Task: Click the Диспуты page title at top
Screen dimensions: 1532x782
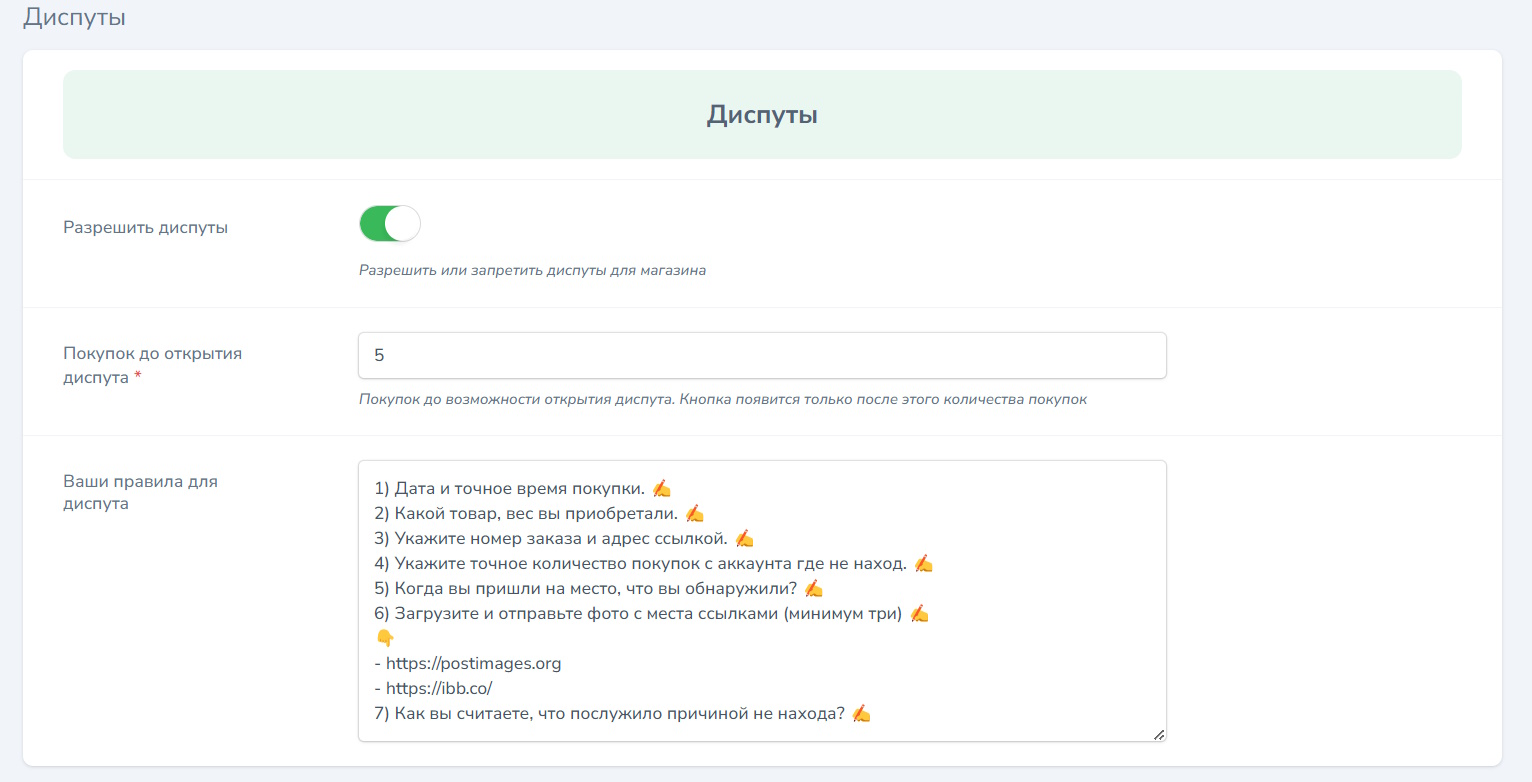Action: pyautogui.click(x=74, y=17)
